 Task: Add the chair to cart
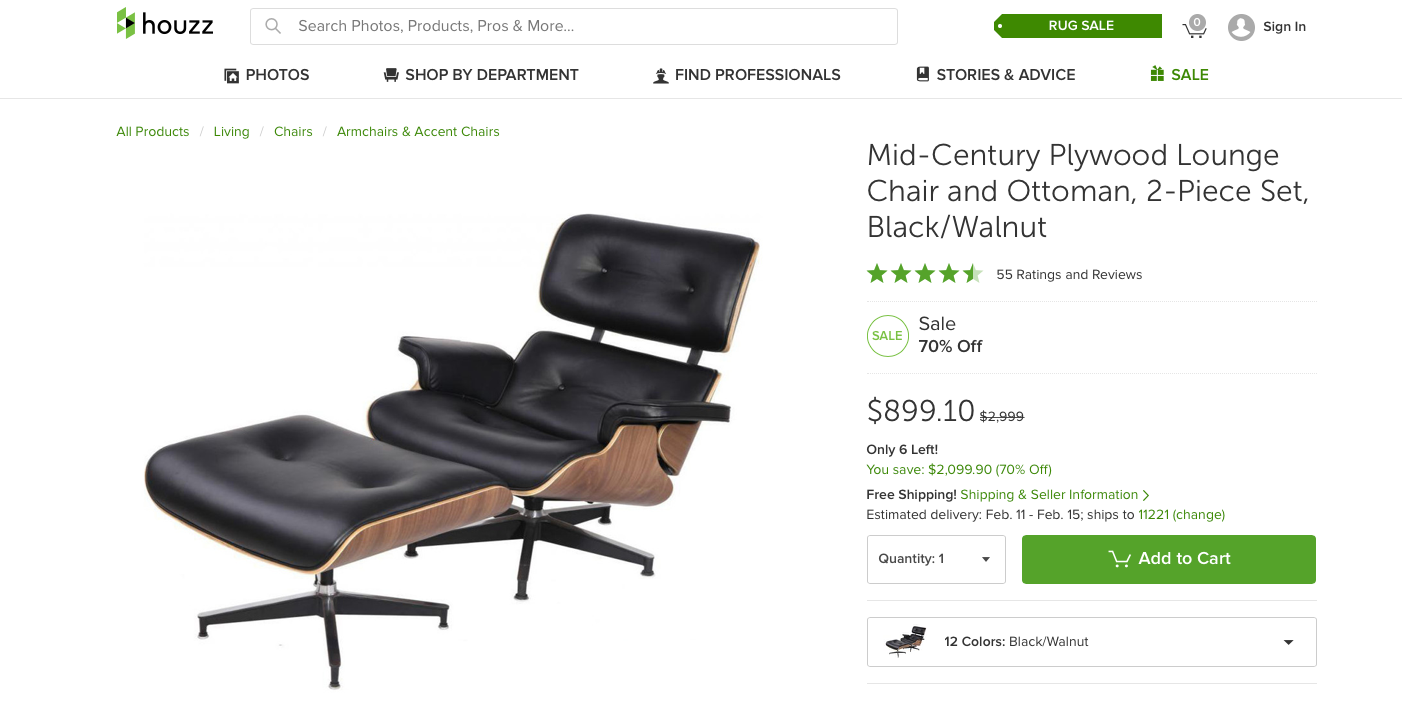pos(1168,559)
